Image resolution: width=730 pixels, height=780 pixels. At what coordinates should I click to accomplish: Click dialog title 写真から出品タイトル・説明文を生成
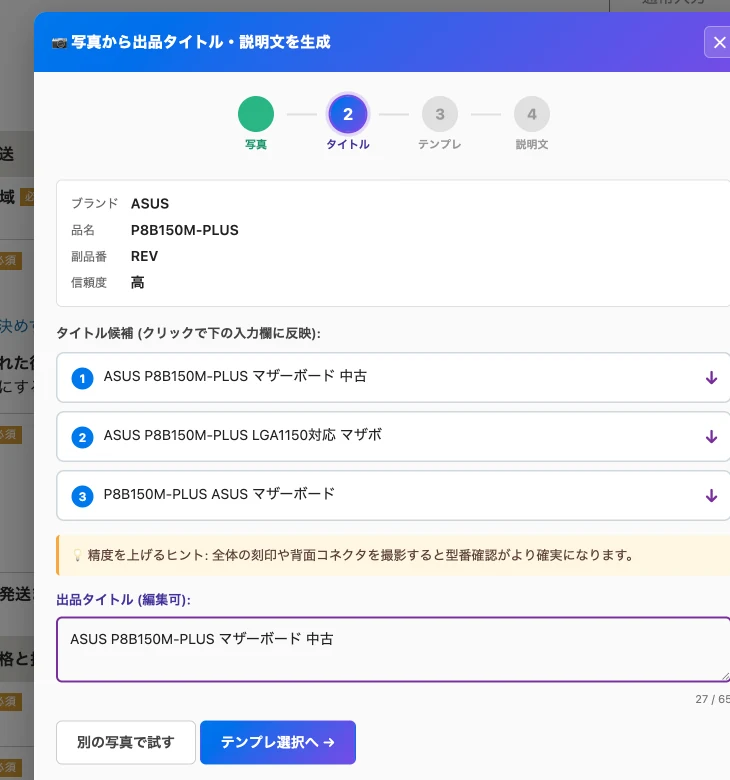tap(201, 42)
